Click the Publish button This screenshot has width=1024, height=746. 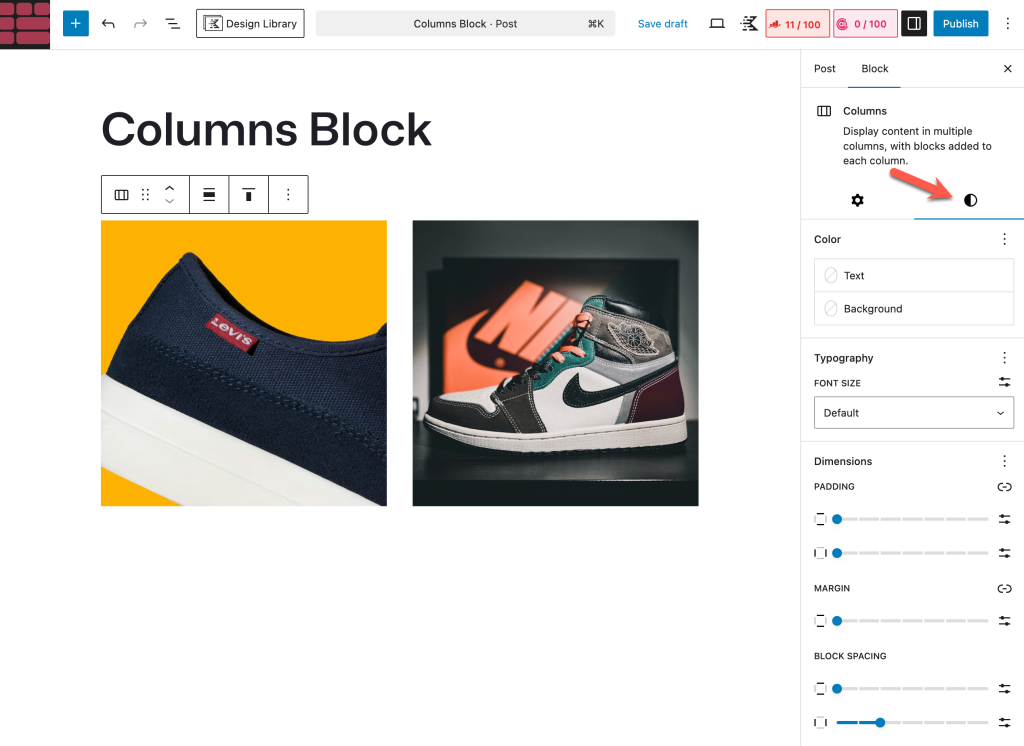960,24
